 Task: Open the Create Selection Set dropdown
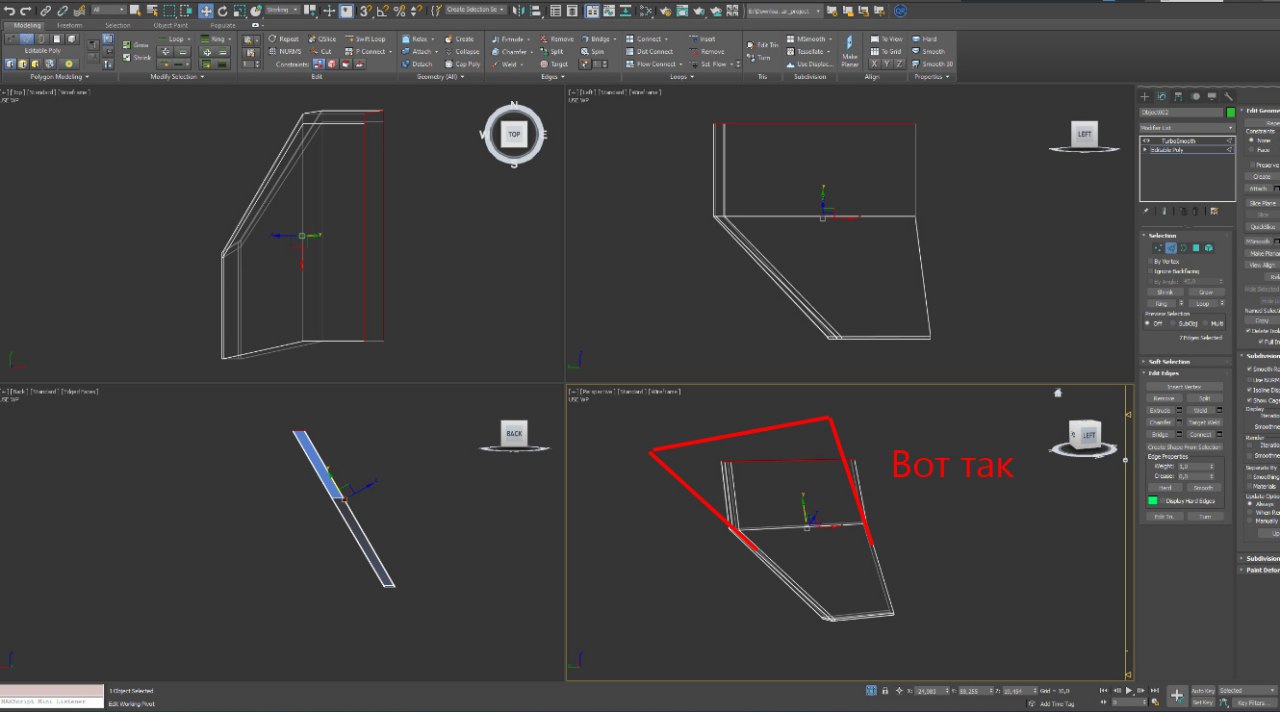[475, 11]
